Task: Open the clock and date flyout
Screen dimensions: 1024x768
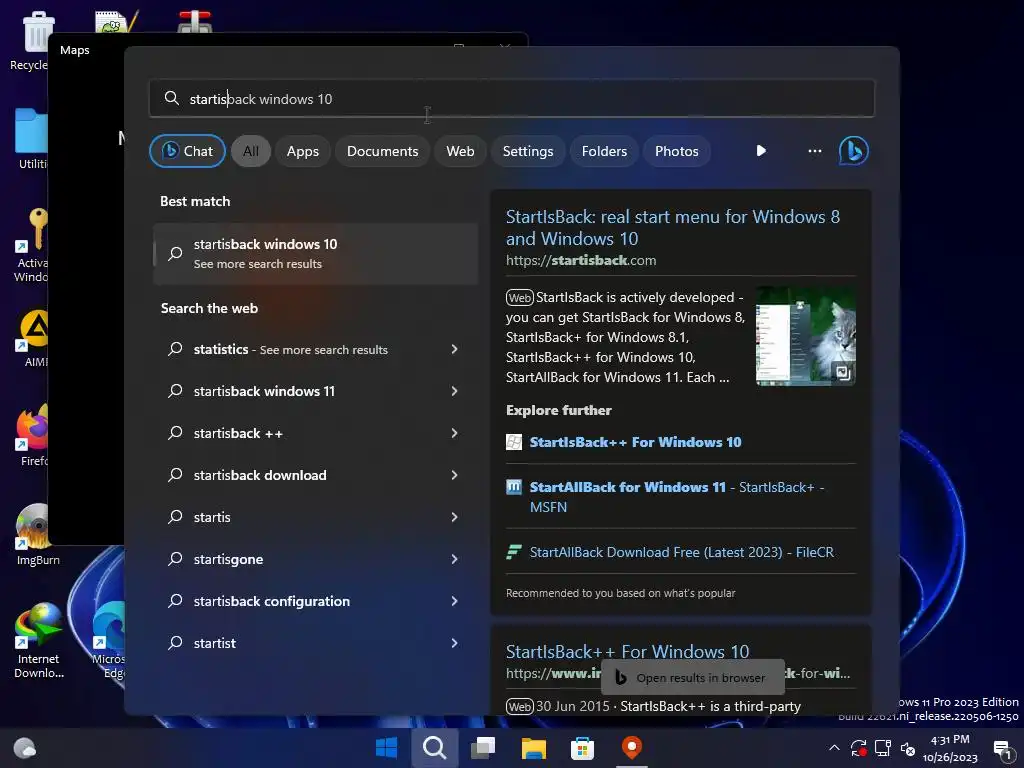Action: tap(950, 748)
